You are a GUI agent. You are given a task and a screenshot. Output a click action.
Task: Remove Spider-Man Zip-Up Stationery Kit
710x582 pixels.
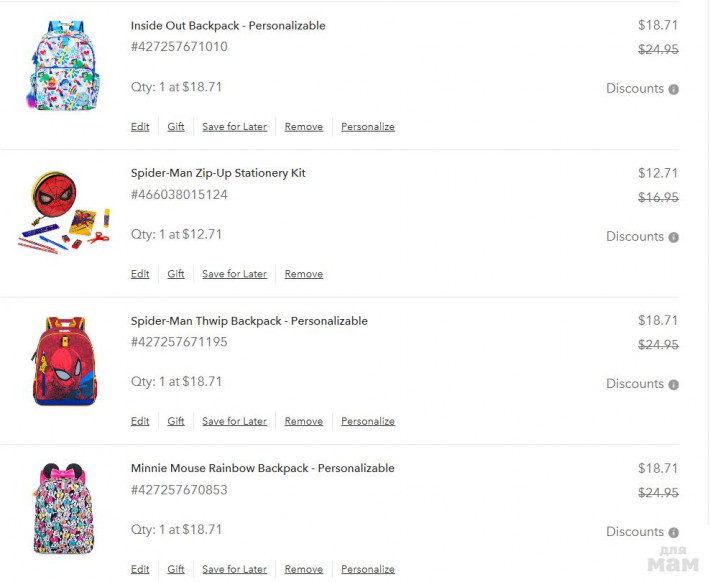pos(304,274)
